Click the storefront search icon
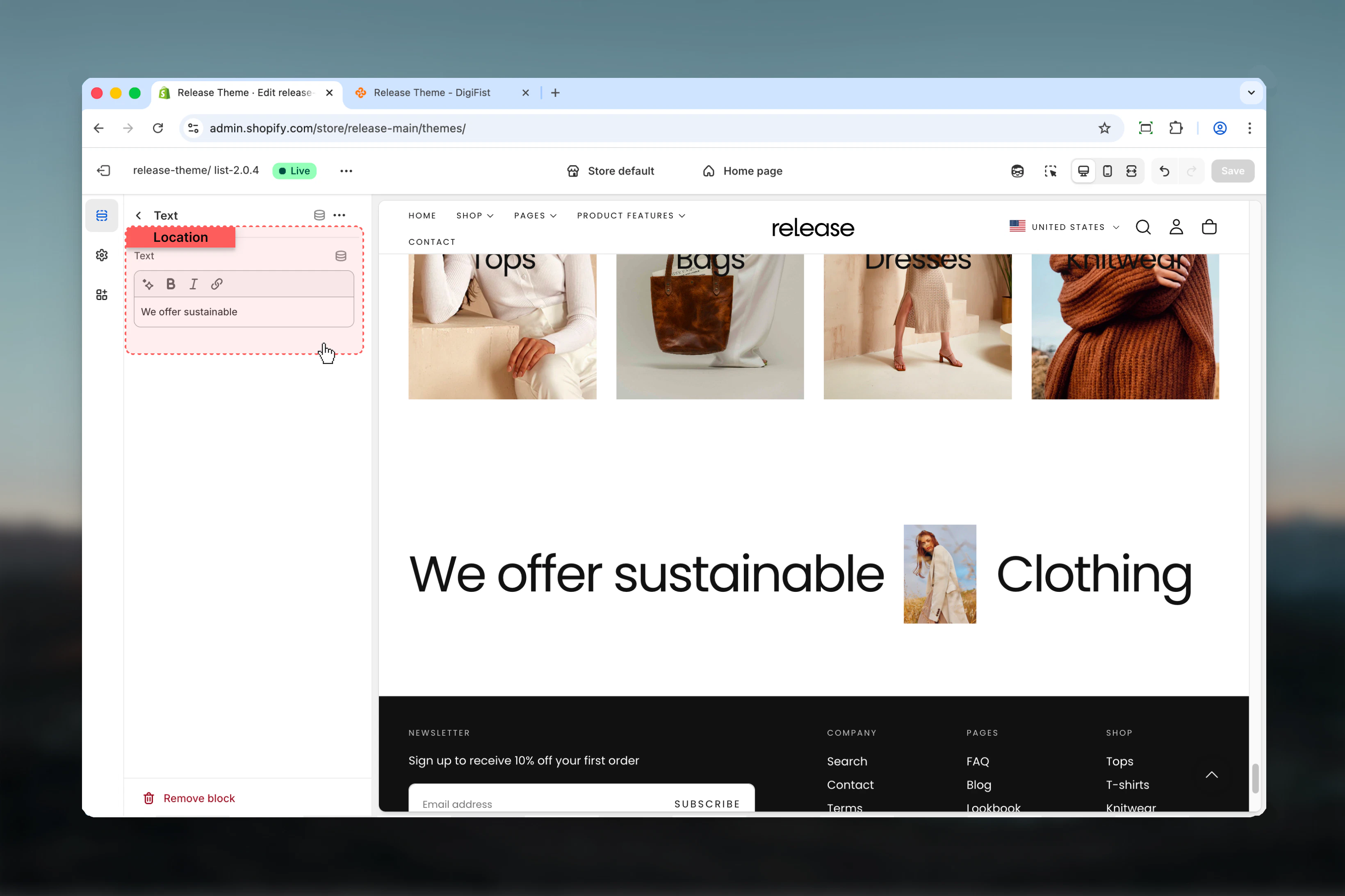Viewport: 1345px width, 896px height. click(x=1143, y=227)
